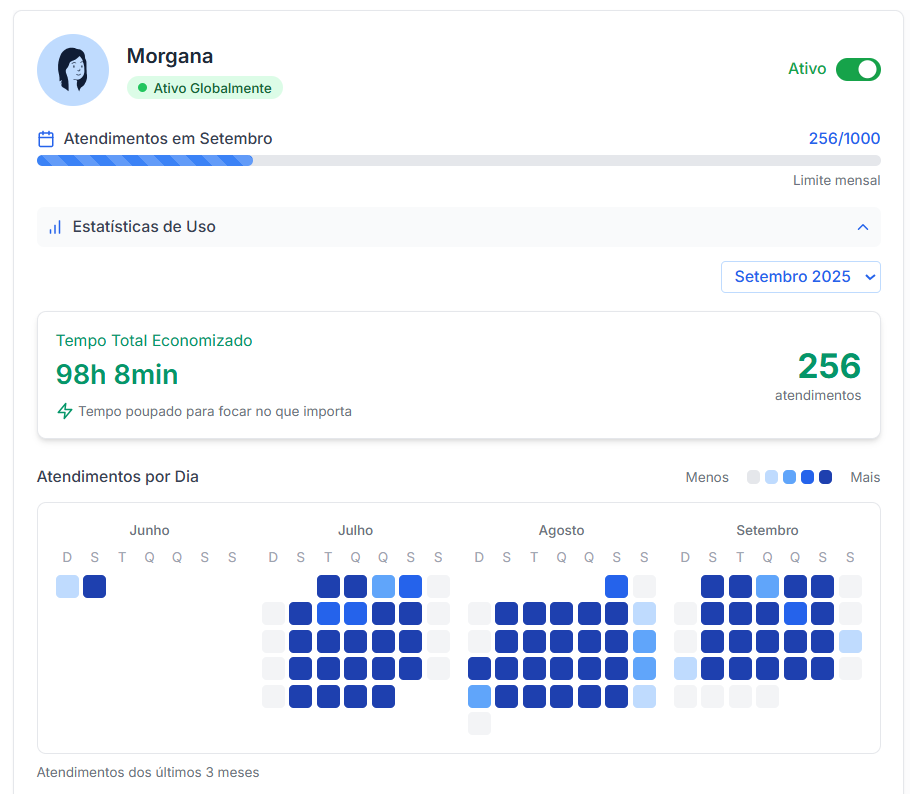Click the Agosto month heading in heatmap
910x794 pixels.
click(x=561, y=530)
